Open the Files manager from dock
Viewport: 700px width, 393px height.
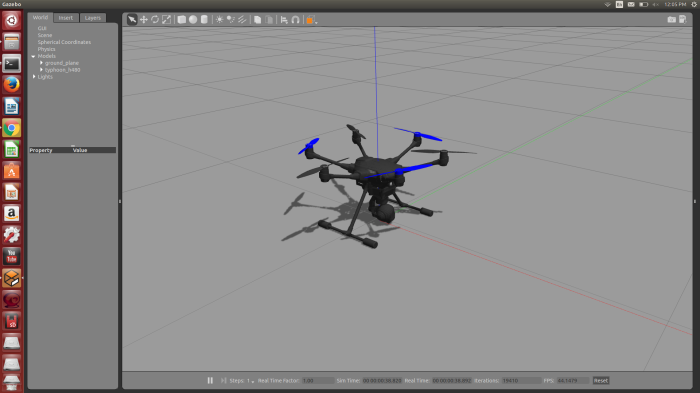point(12,42)
